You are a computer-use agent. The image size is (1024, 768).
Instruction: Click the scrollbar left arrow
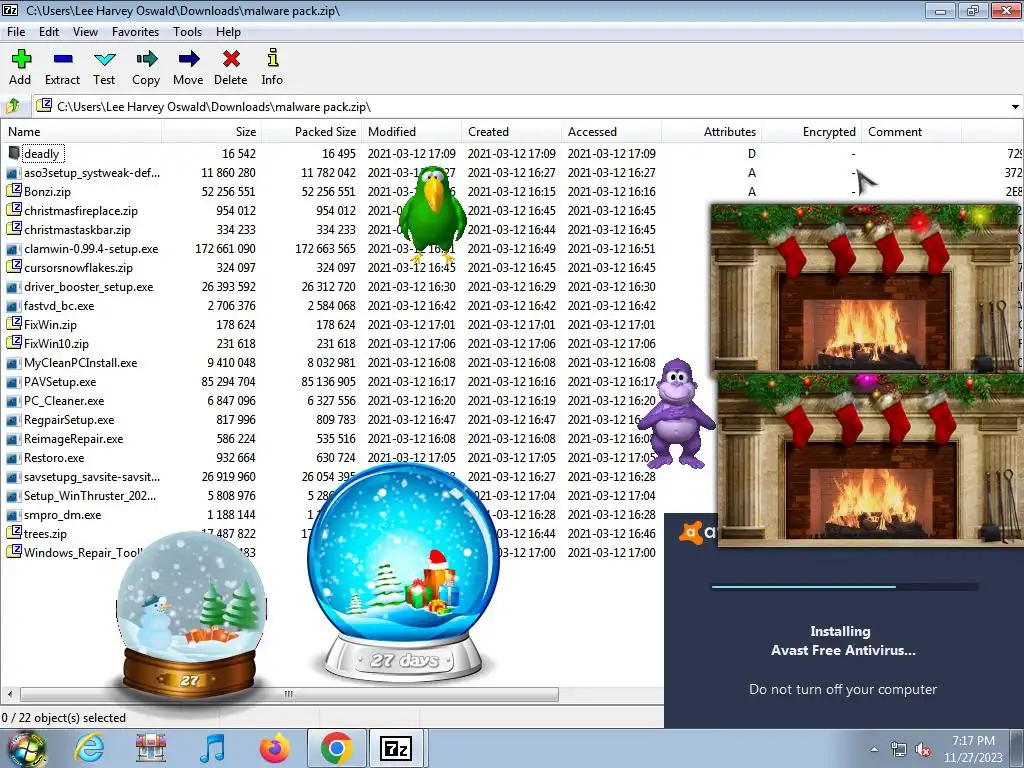click(9, 694)
